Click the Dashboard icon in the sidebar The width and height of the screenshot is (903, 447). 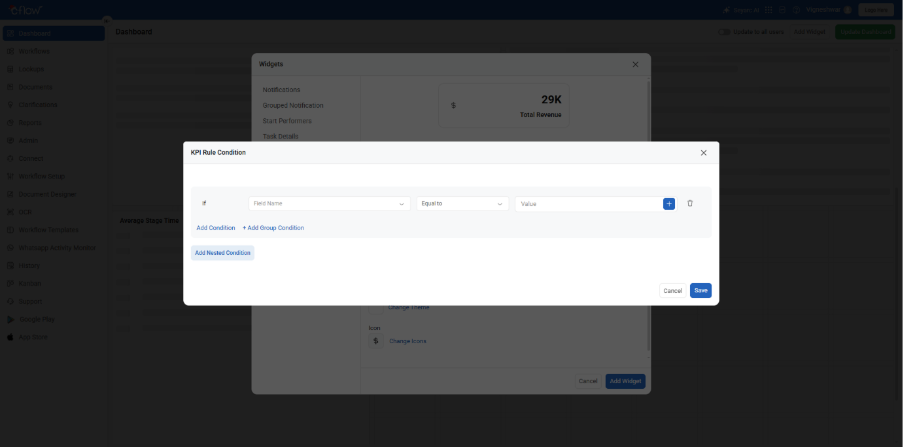click(x=10, y=33)
